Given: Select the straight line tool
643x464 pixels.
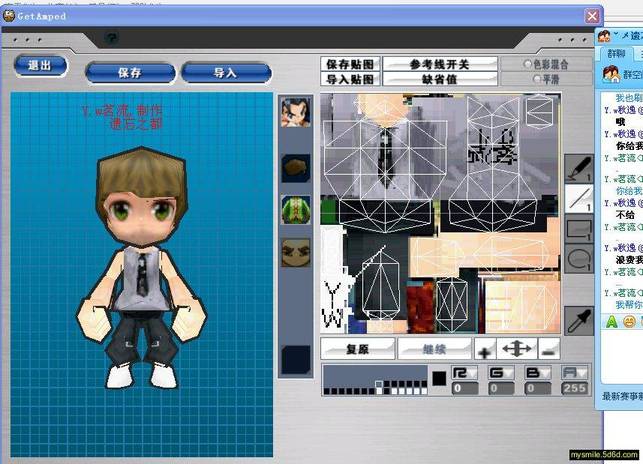Looking at the screenshot, I should click(578, 198).
